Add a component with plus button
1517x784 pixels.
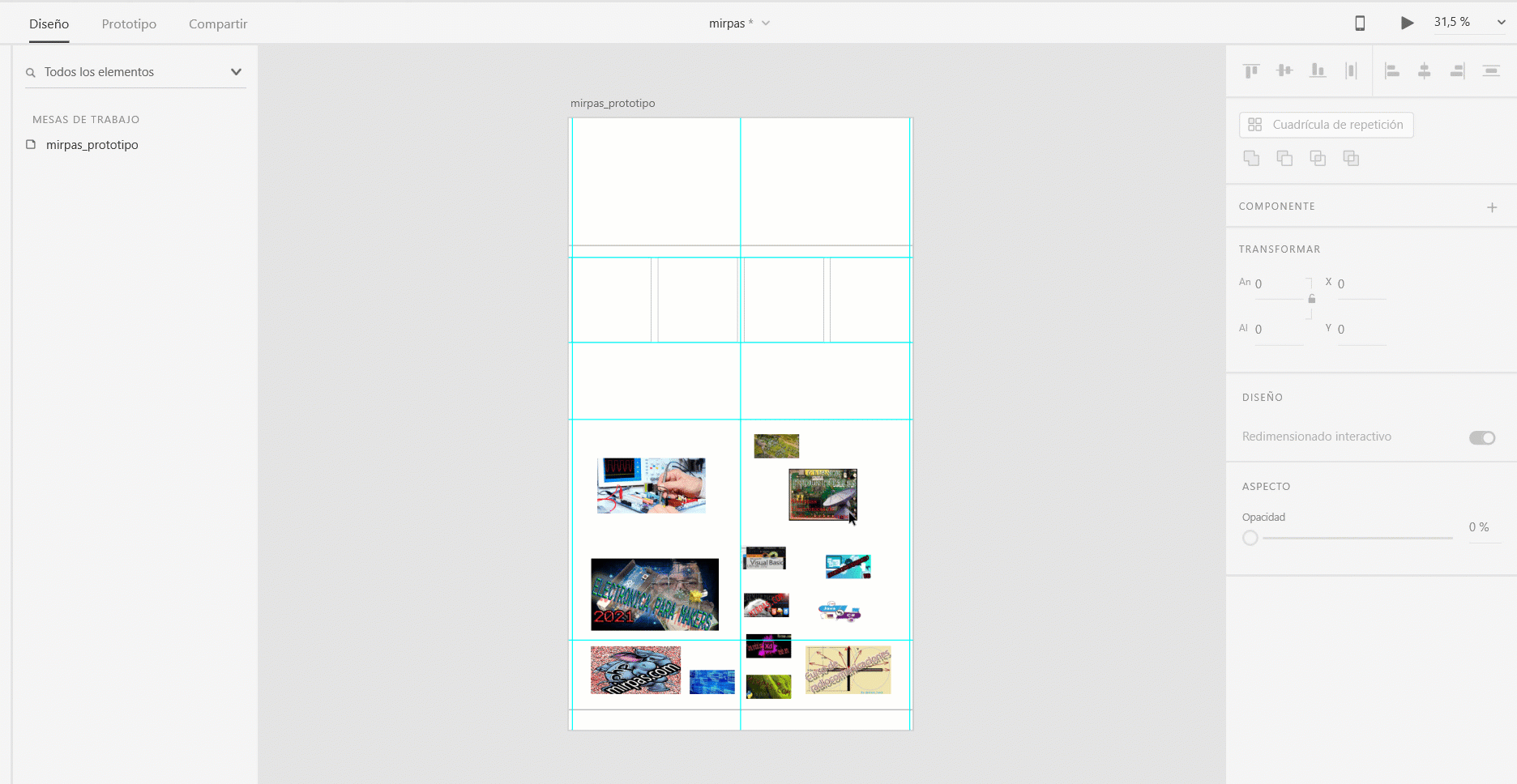click(1491, 207)
